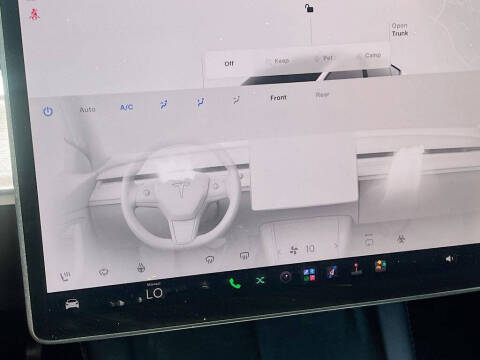Toggle the A/C setting
Viewport: 480px width, 360px height.
coord(126,107)
